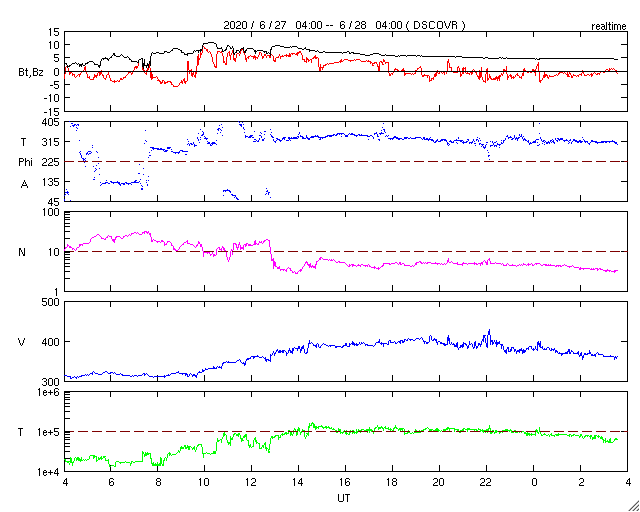This screenshot has width=640, height=512.
Task: Select the "1e+4" temperature tick label
Action: [48, 472]
